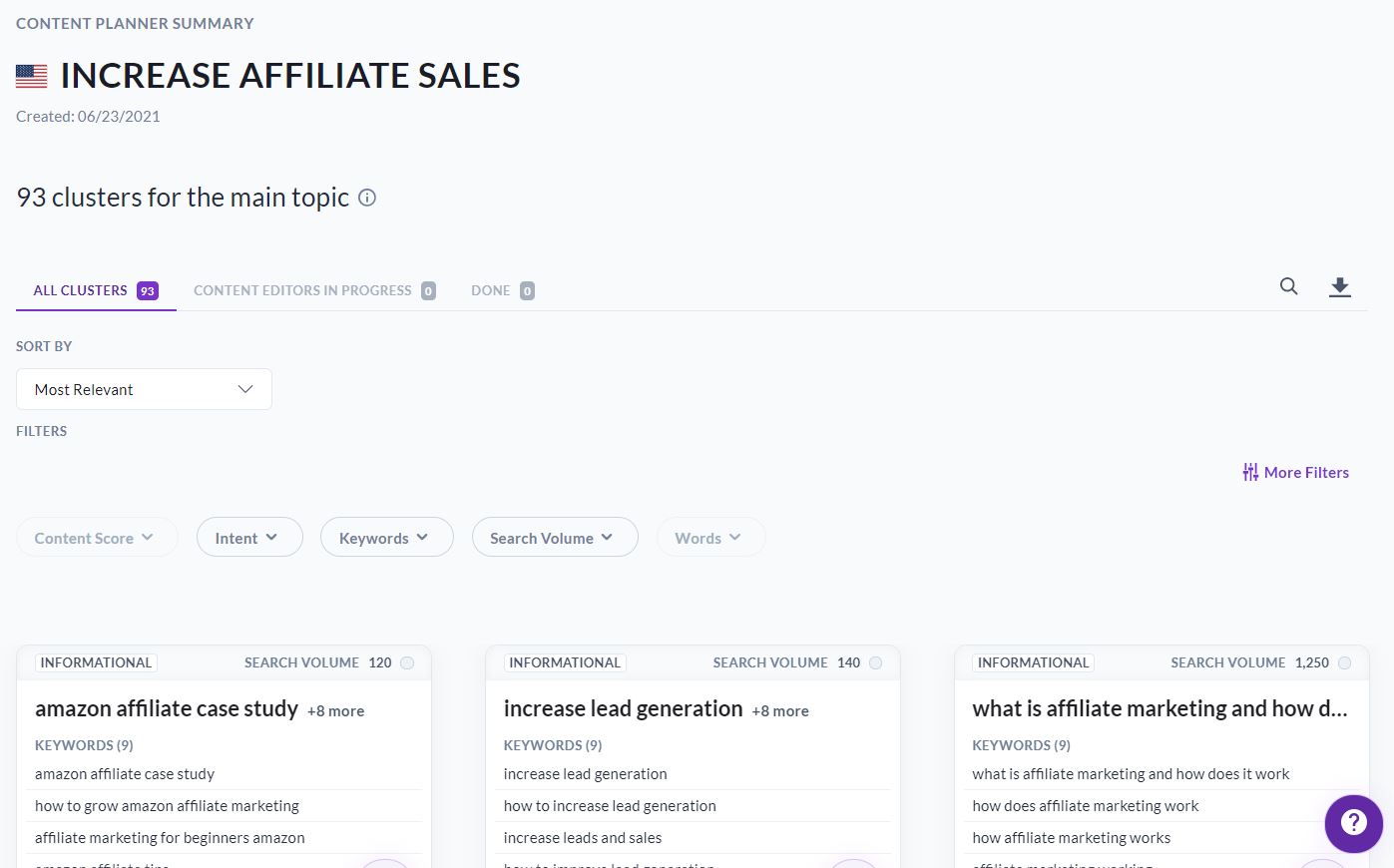The width and height of the screenshot is (1394, 868).
Task: Click +8 more on increase lead generation
Action: click(780, 711)
